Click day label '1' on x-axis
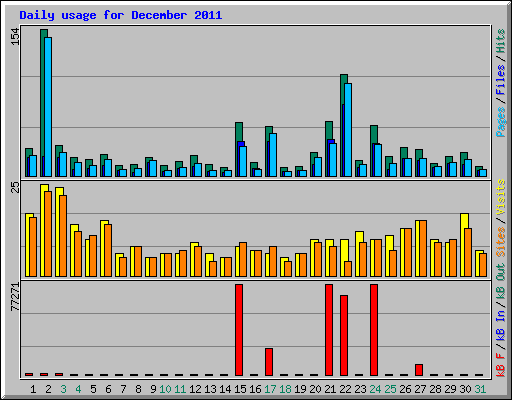Viewport: 512px width, 400px height. coord(33,389)
